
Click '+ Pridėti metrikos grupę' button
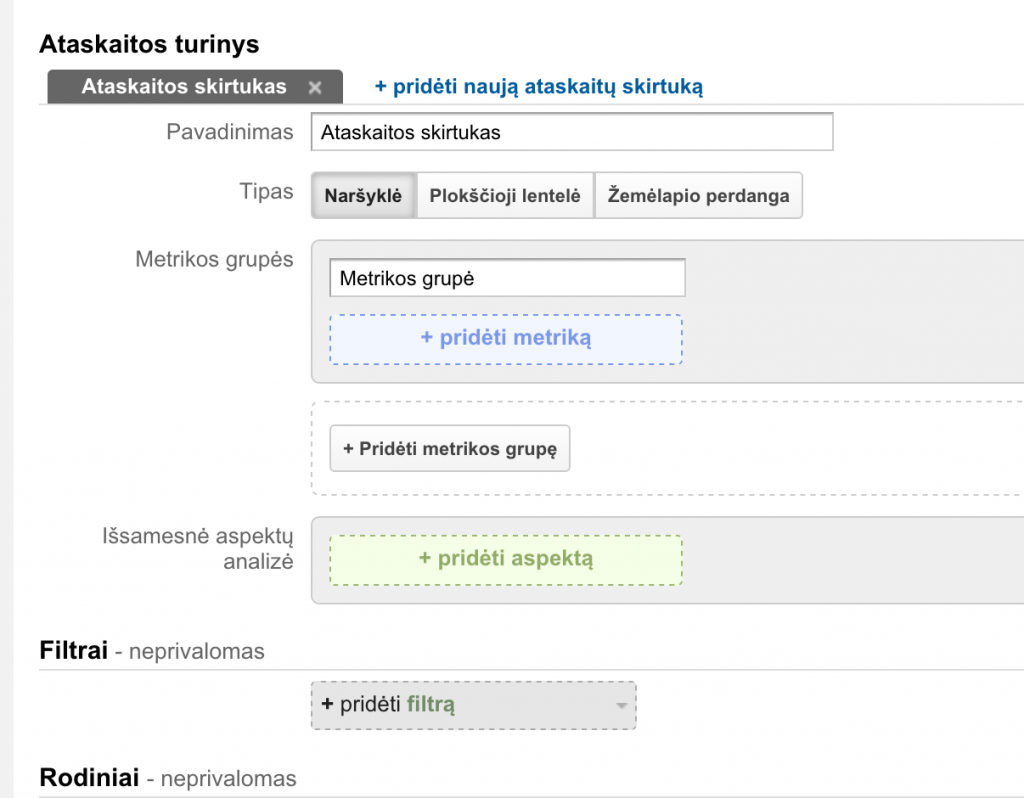pos(449,449)
